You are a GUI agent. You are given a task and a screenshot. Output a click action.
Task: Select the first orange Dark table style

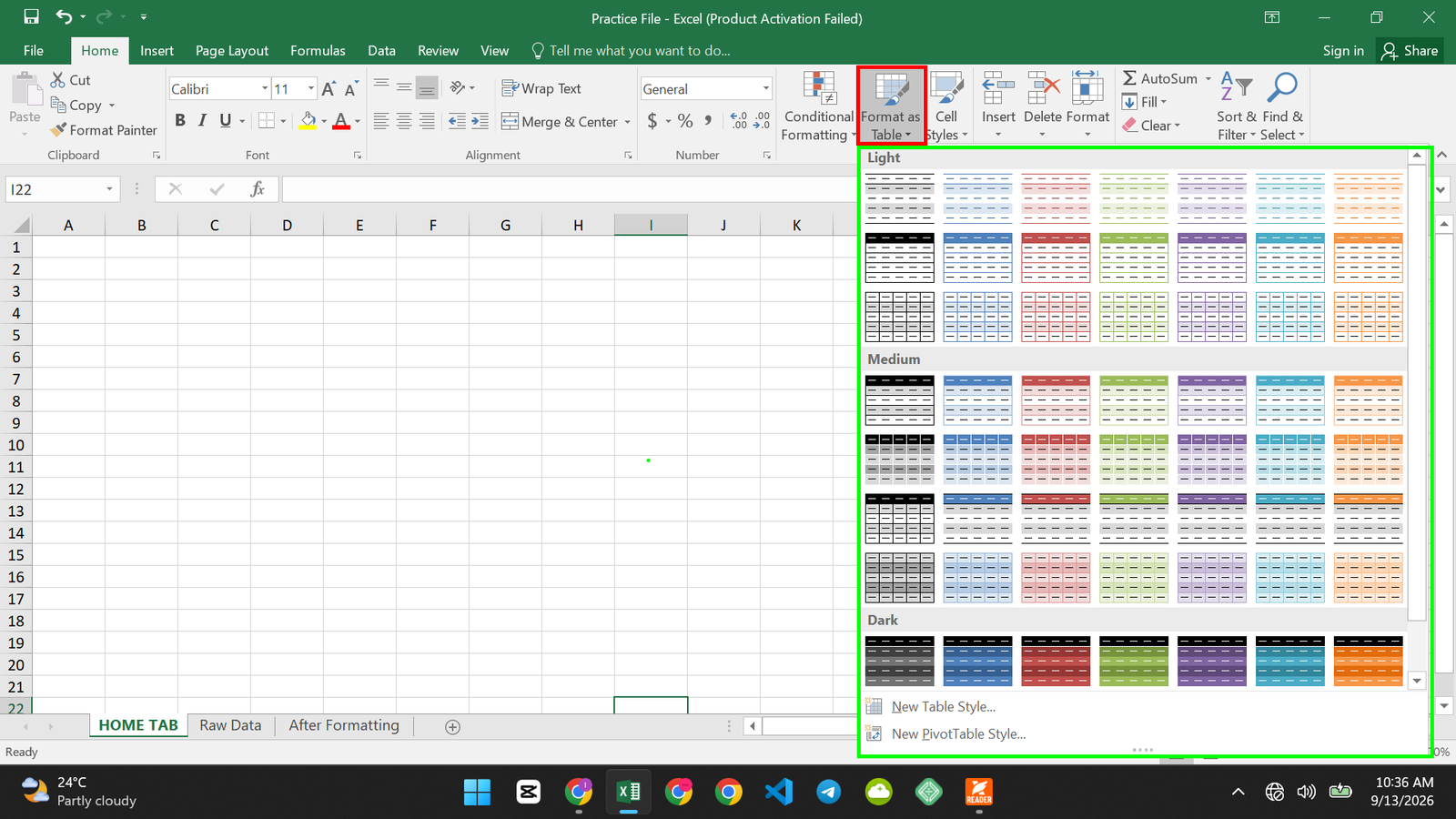[x=1368, y=661]
